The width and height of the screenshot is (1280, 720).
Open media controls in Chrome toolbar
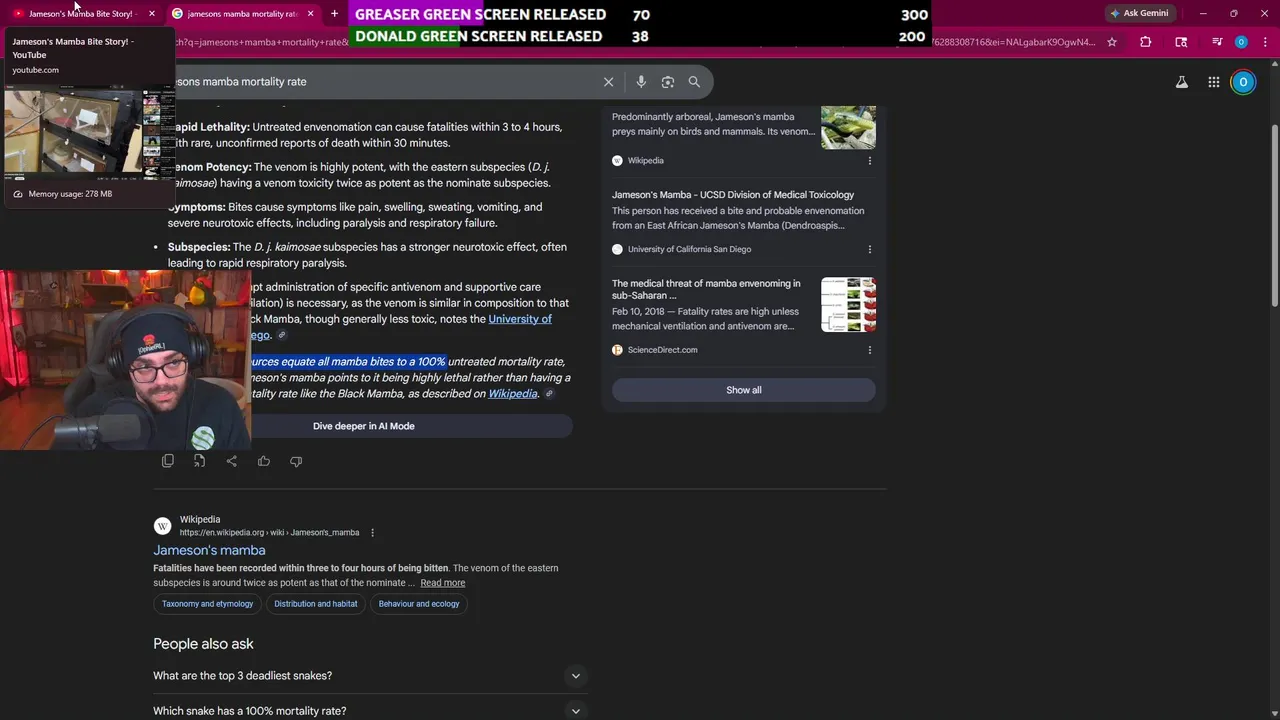tap(1216, 42)
